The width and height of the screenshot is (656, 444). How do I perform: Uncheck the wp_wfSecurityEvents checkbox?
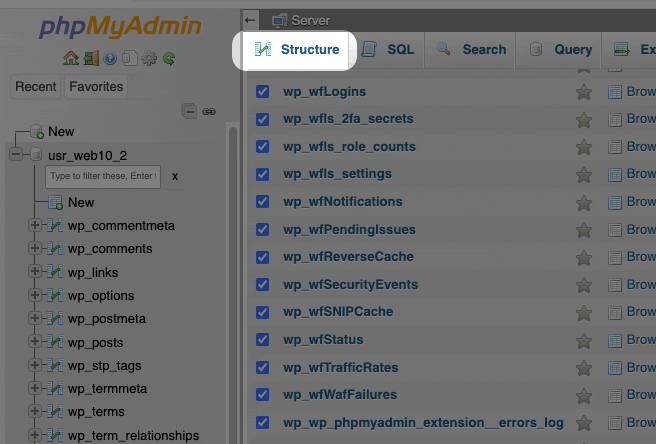[x=262, y=285]
